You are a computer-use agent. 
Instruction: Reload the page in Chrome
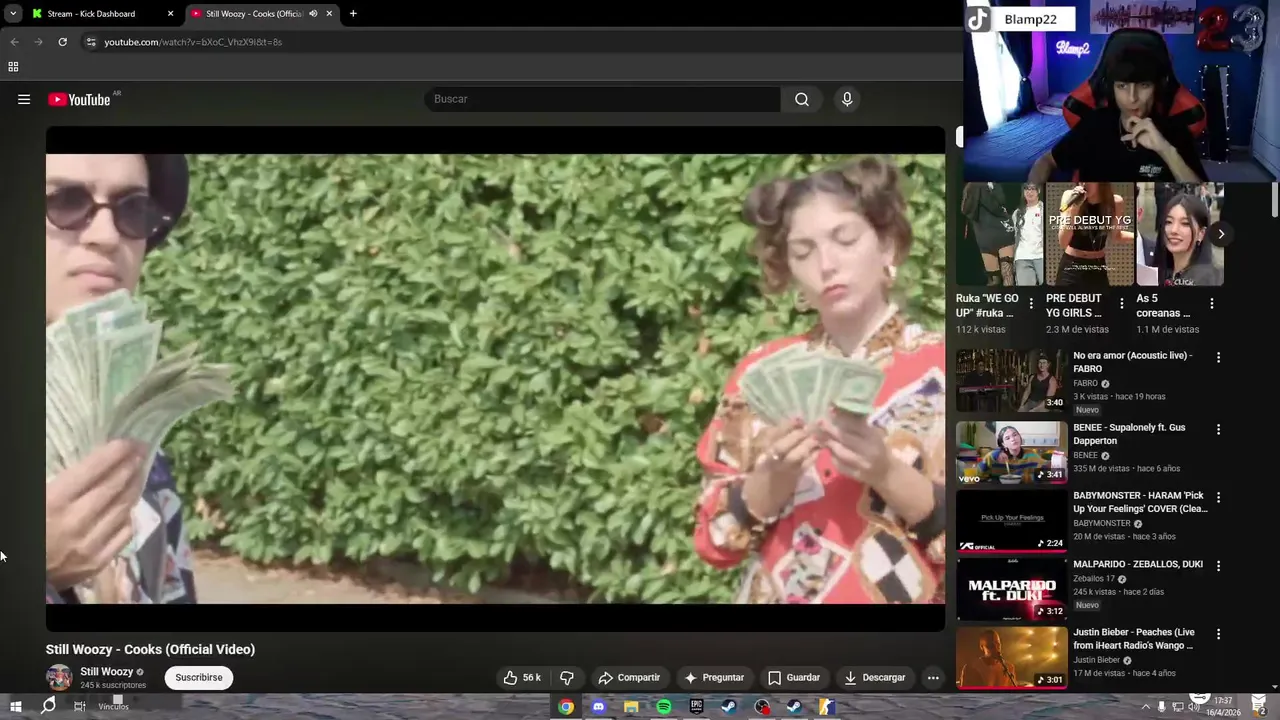(62, 42)
